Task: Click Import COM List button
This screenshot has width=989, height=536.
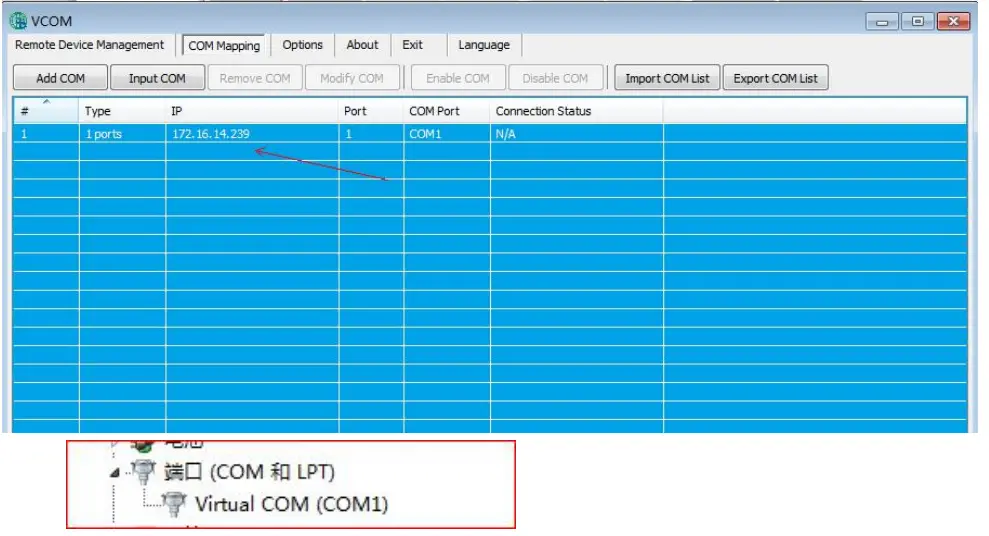Action: click(x=667, y=78)
